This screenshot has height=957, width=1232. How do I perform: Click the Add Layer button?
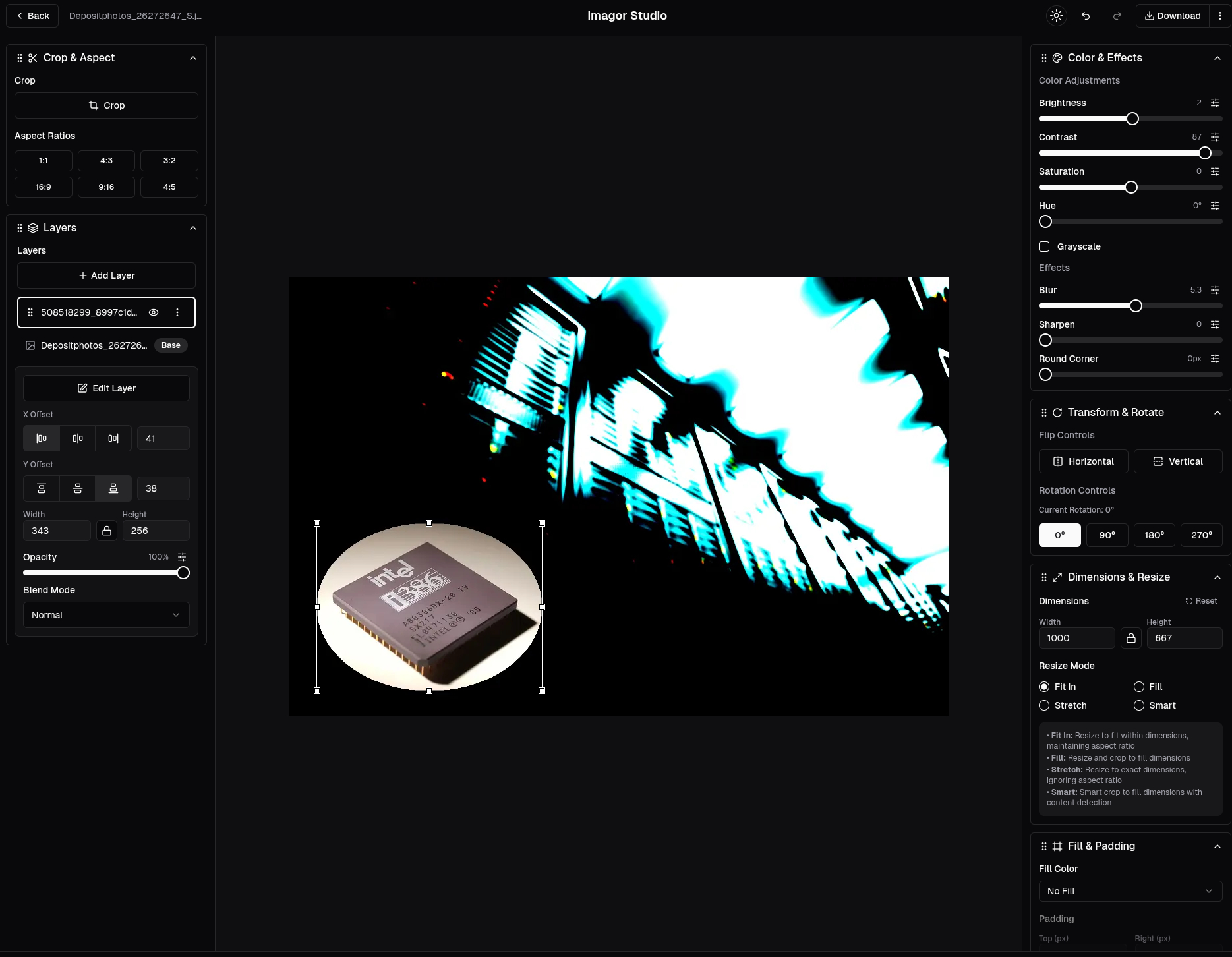point(106,275)
